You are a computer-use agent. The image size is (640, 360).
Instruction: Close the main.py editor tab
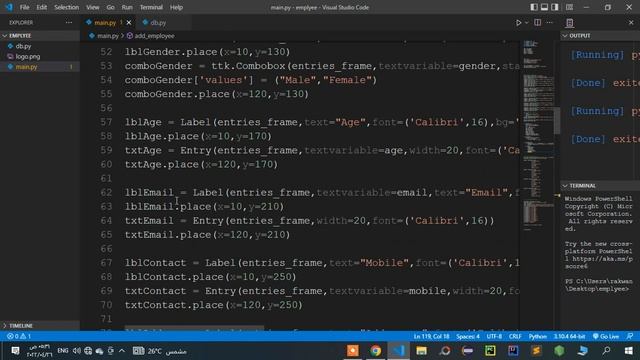129,23
